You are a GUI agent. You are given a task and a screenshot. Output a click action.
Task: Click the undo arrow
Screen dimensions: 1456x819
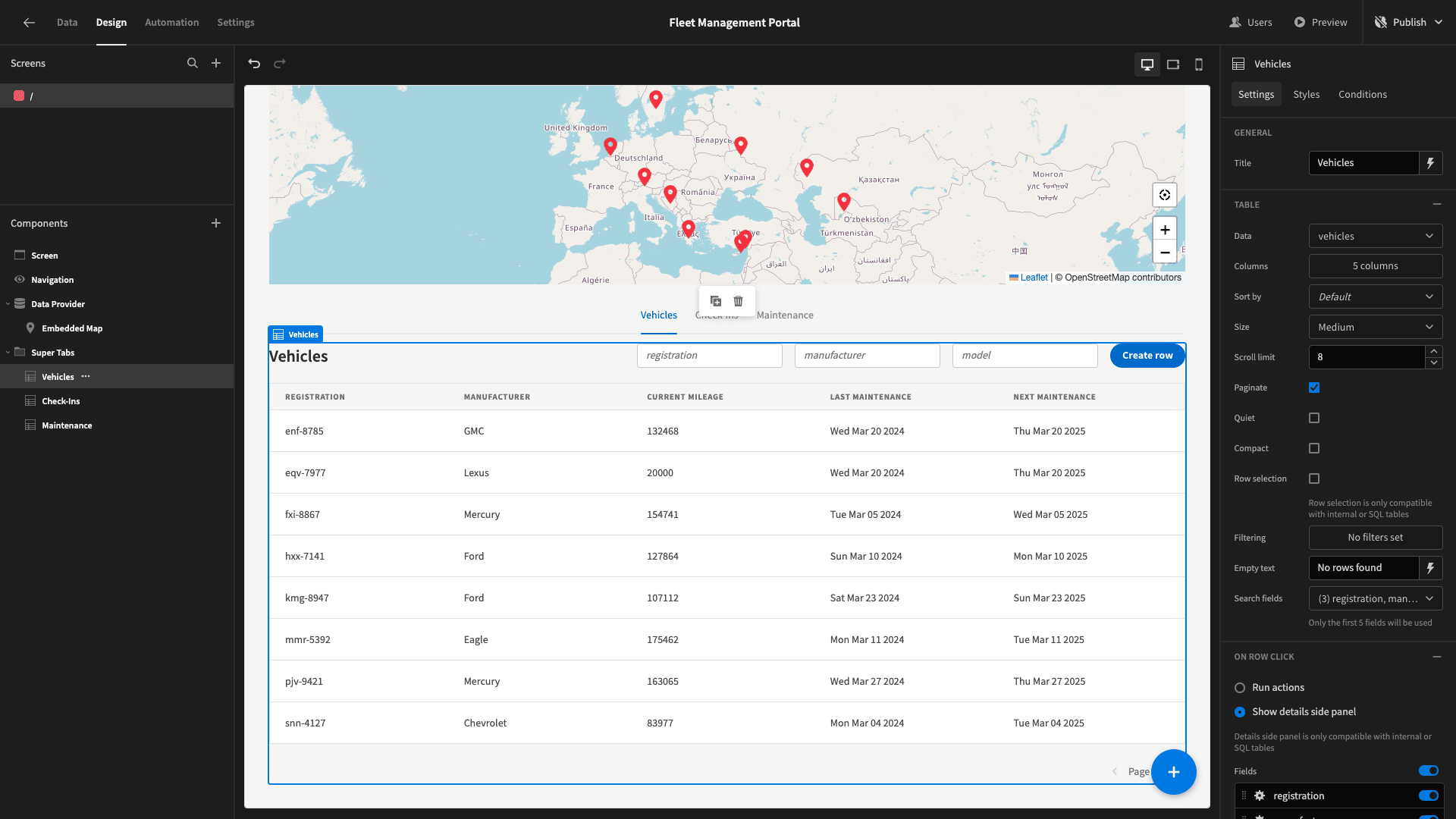pos(254,64)
